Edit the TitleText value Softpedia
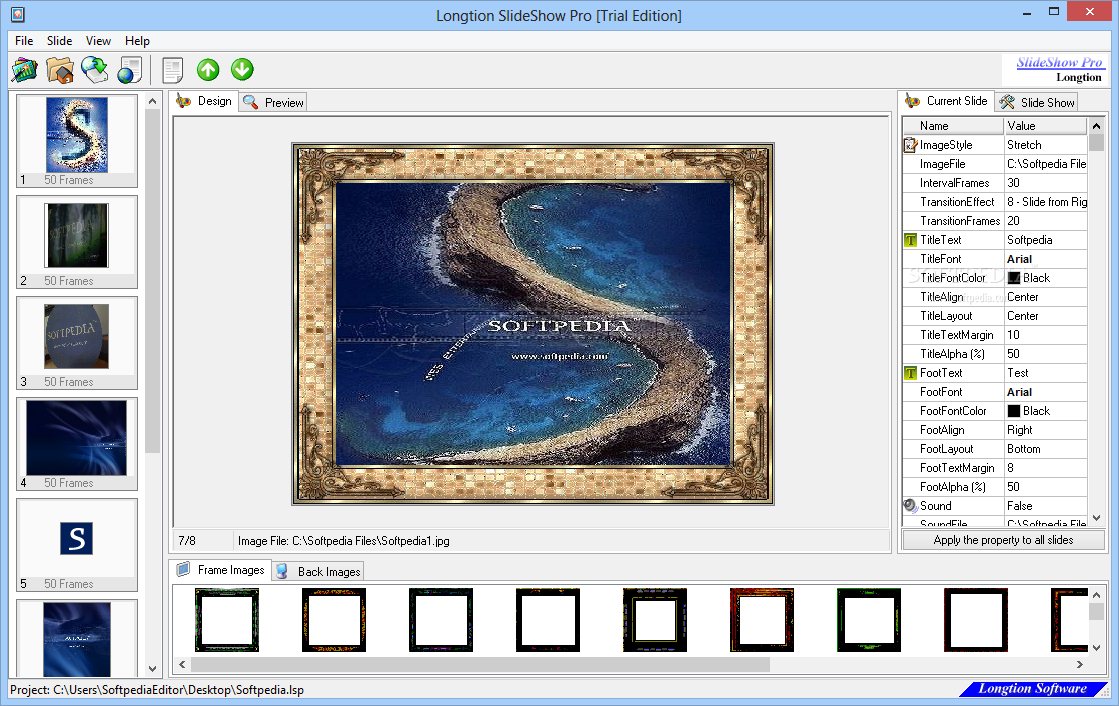Viewport: 1119px width, 706px height. point(1045,240)
